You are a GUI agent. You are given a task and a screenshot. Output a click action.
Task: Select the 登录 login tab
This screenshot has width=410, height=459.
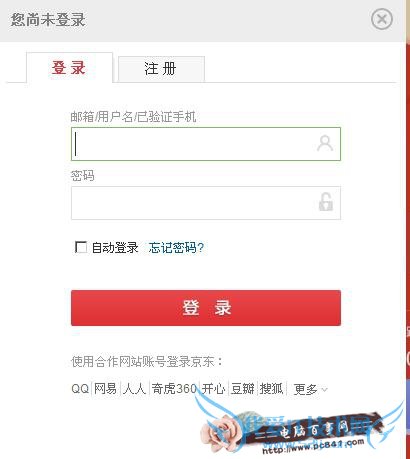69,68
